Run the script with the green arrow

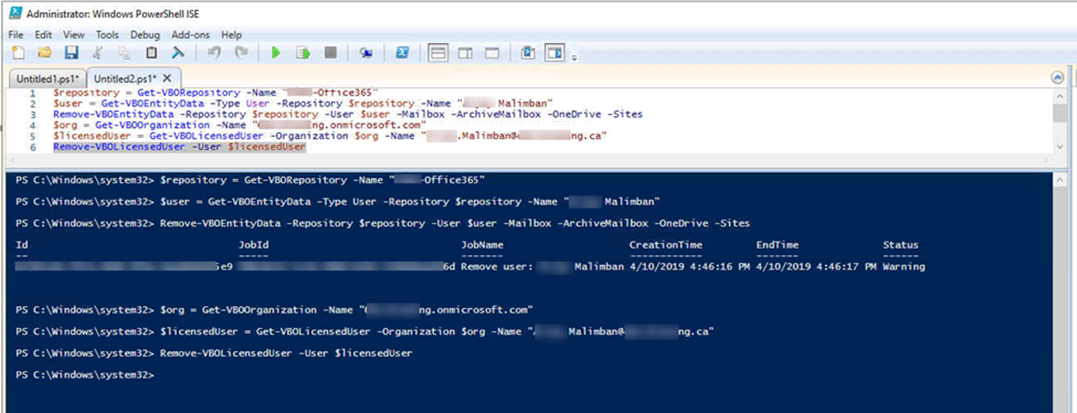click(276, 52)
